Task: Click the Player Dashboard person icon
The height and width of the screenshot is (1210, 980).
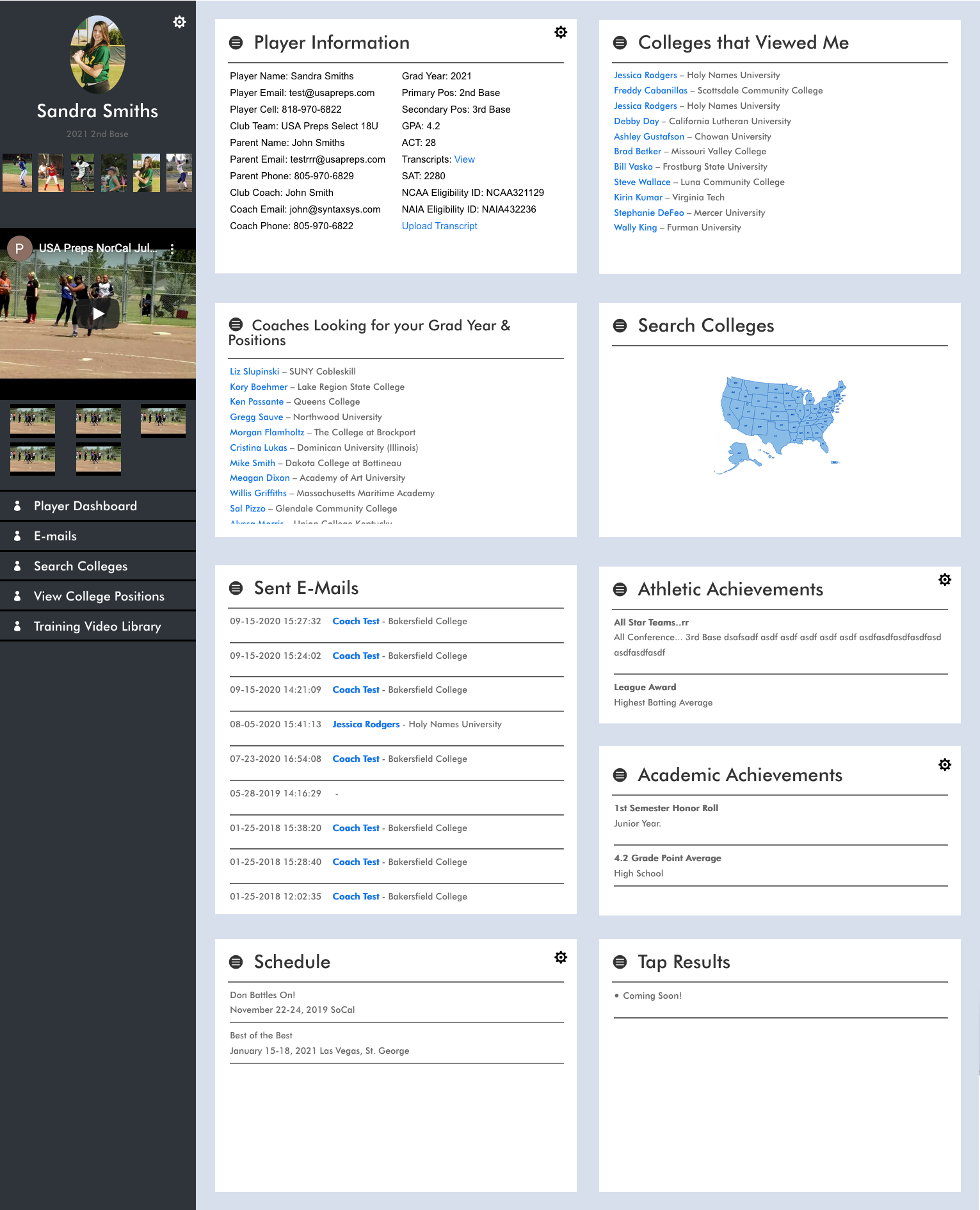Action: click(x=17, y=506)
